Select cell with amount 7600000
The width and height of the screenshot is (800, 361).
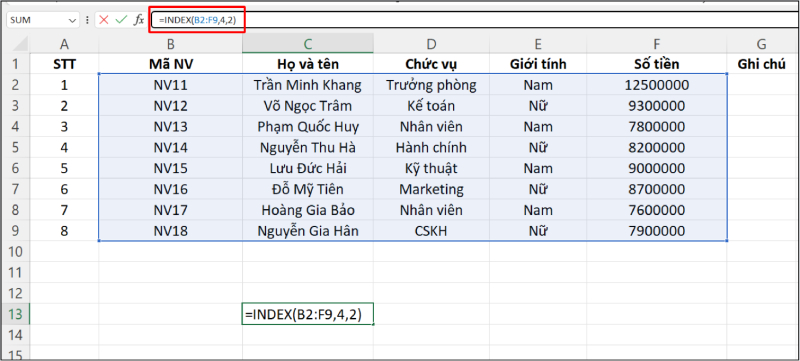(657, 210)
